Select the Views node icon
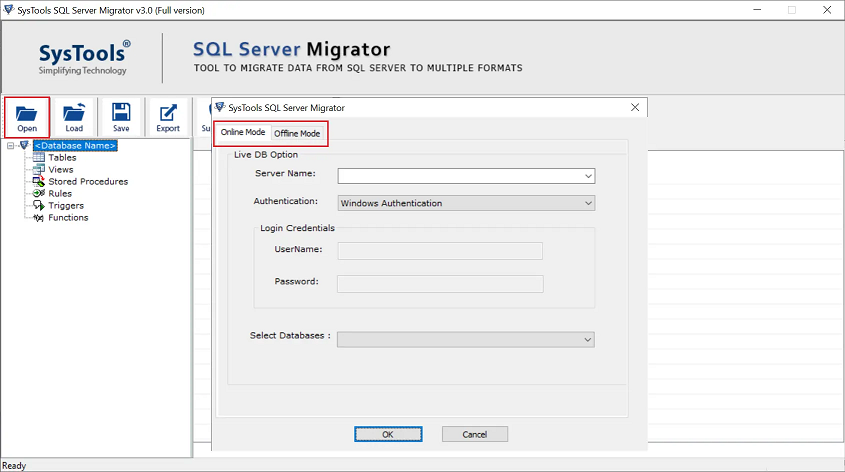Screen dimensions: 845x472 pyautogui.click(x=39, y=169)
